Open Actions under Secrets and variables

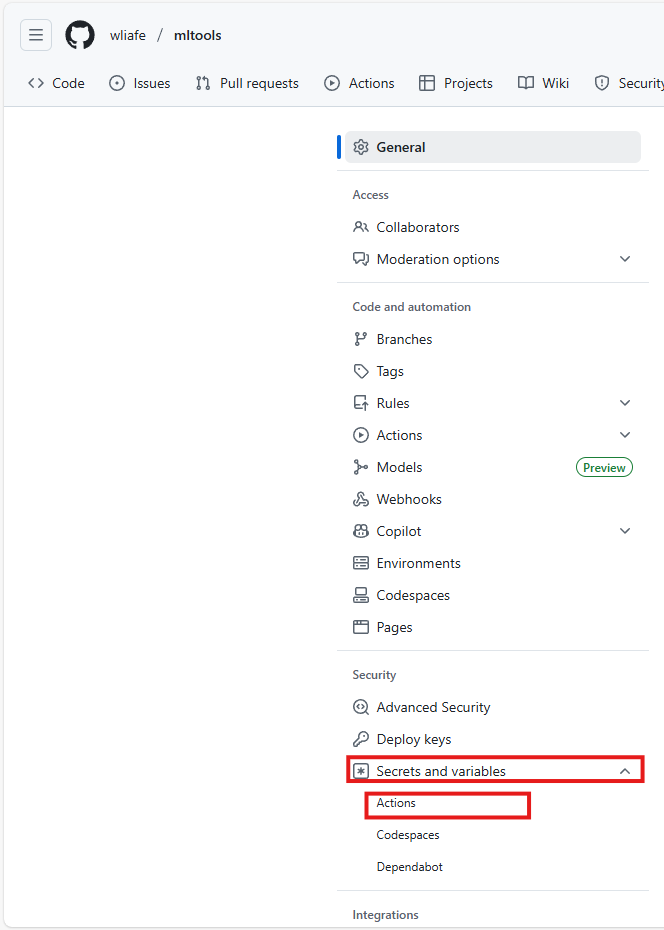click(396, 803)
